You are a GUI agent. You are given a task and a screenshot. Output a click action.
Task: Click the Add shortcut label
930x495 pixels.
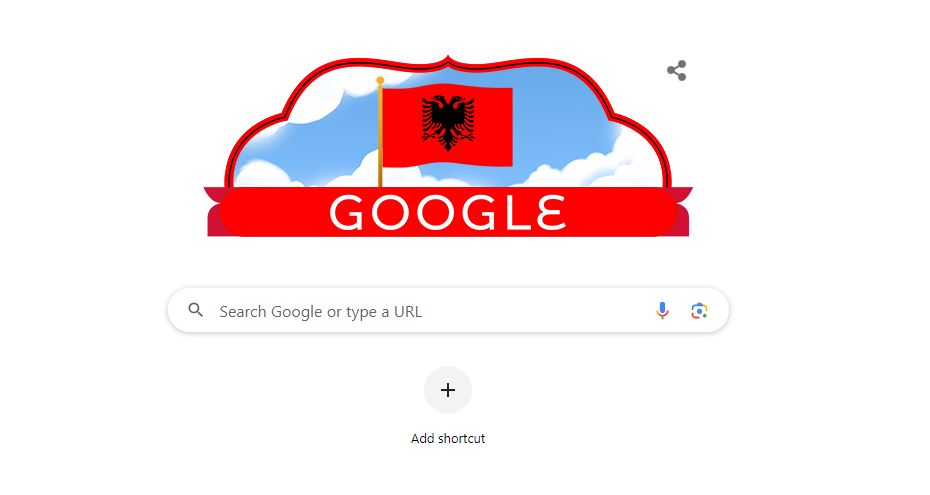(448, 438)
